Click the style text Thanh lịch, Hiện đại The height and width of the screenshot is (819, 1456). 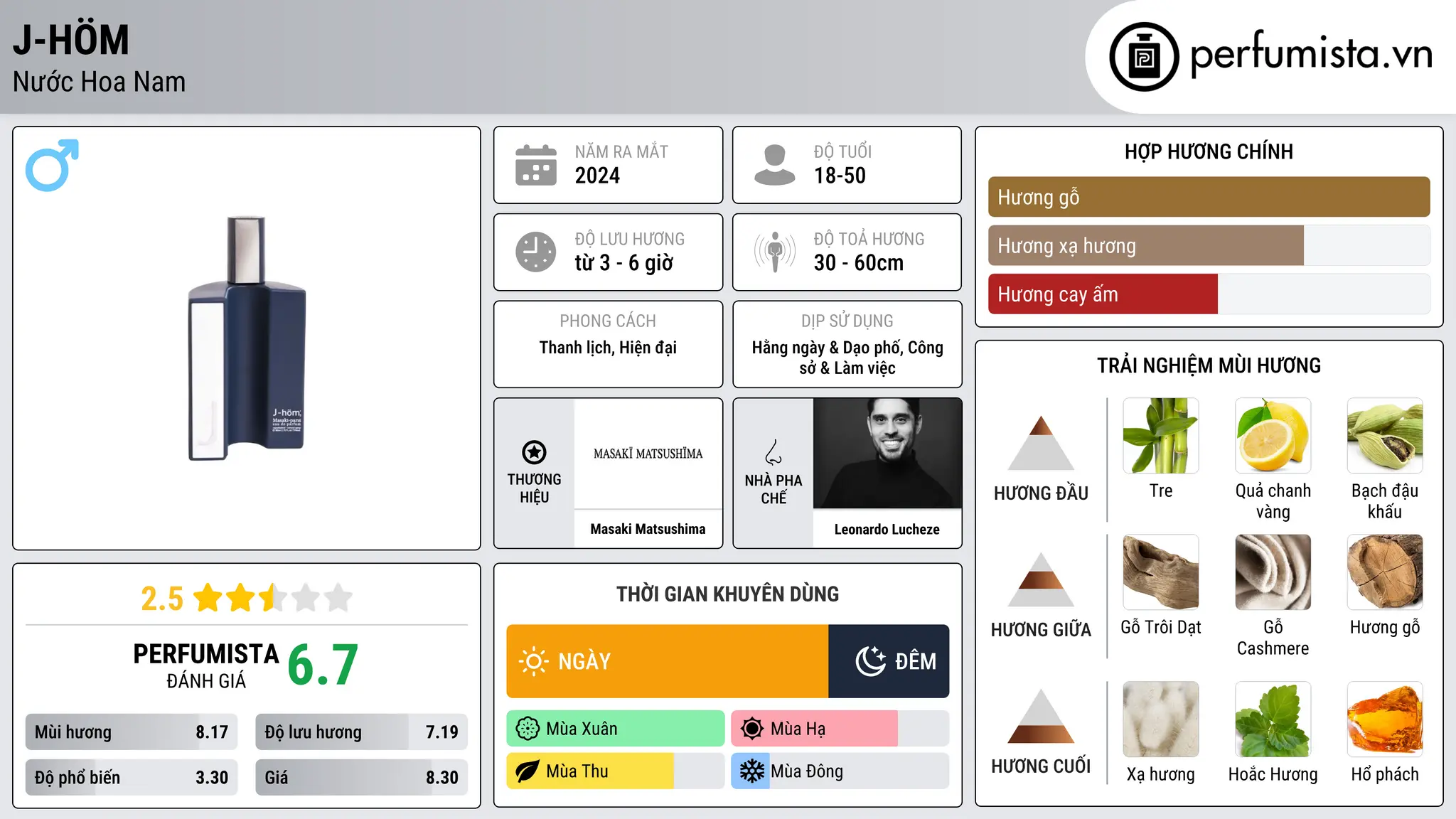(x=608, y=348)
